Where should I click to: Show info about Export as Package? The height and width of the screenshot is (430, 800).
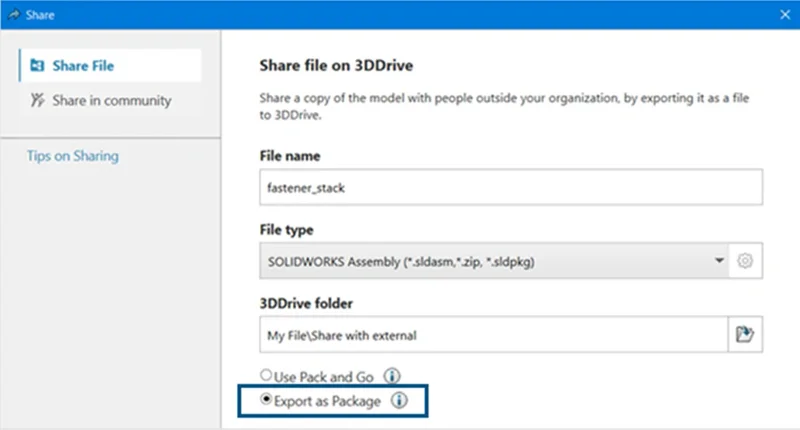click(399, 400)
